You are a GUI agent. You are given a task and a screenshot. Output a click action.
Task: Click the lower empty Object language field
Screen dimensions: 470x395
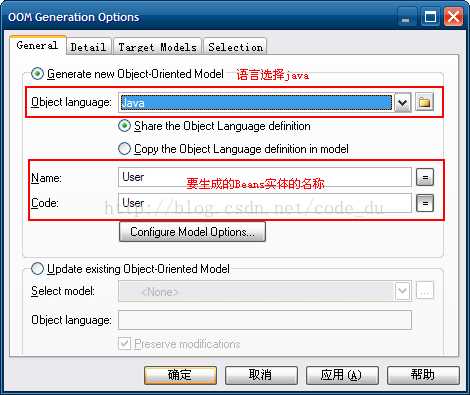click(x=265, y=320)
